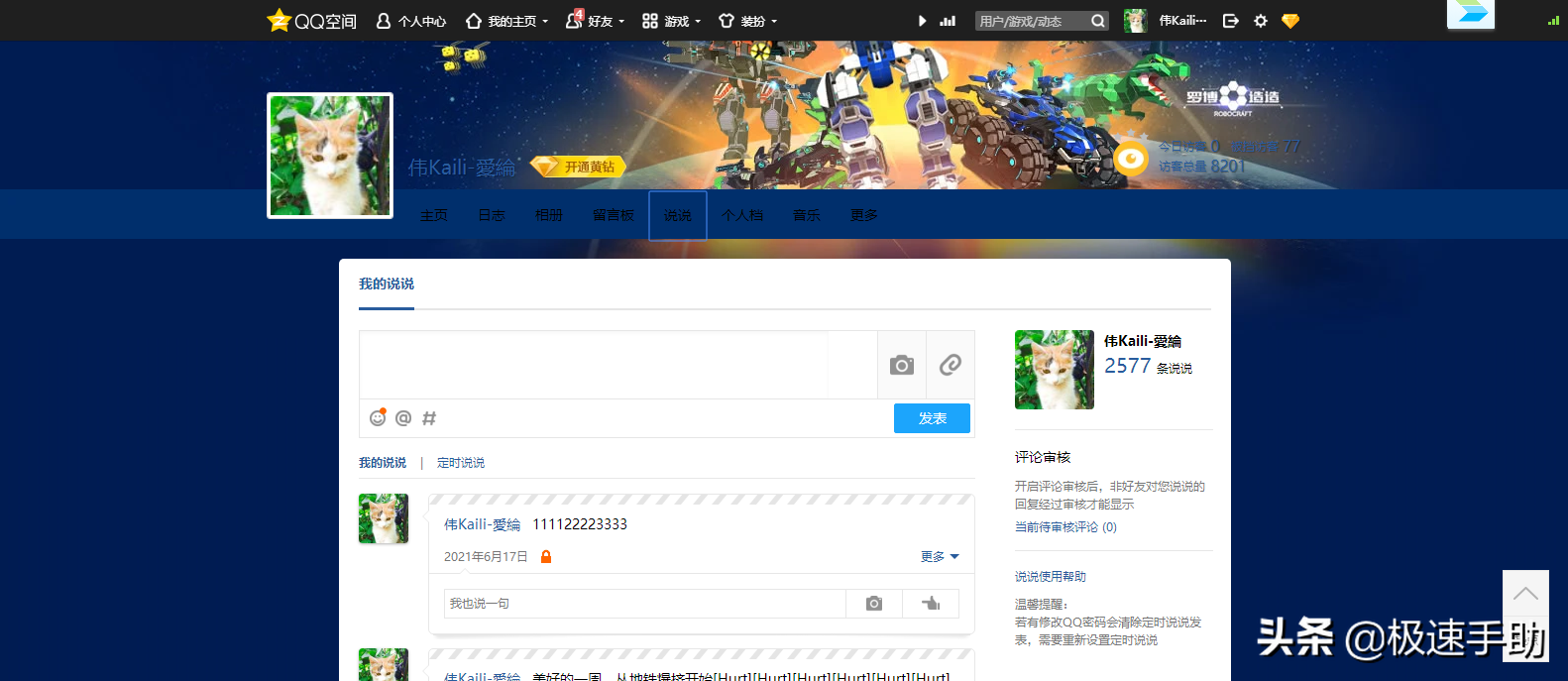Insert a hashtag topic with # icon
The height and width of the screenshot is (681, 1568).
[429, 418]
